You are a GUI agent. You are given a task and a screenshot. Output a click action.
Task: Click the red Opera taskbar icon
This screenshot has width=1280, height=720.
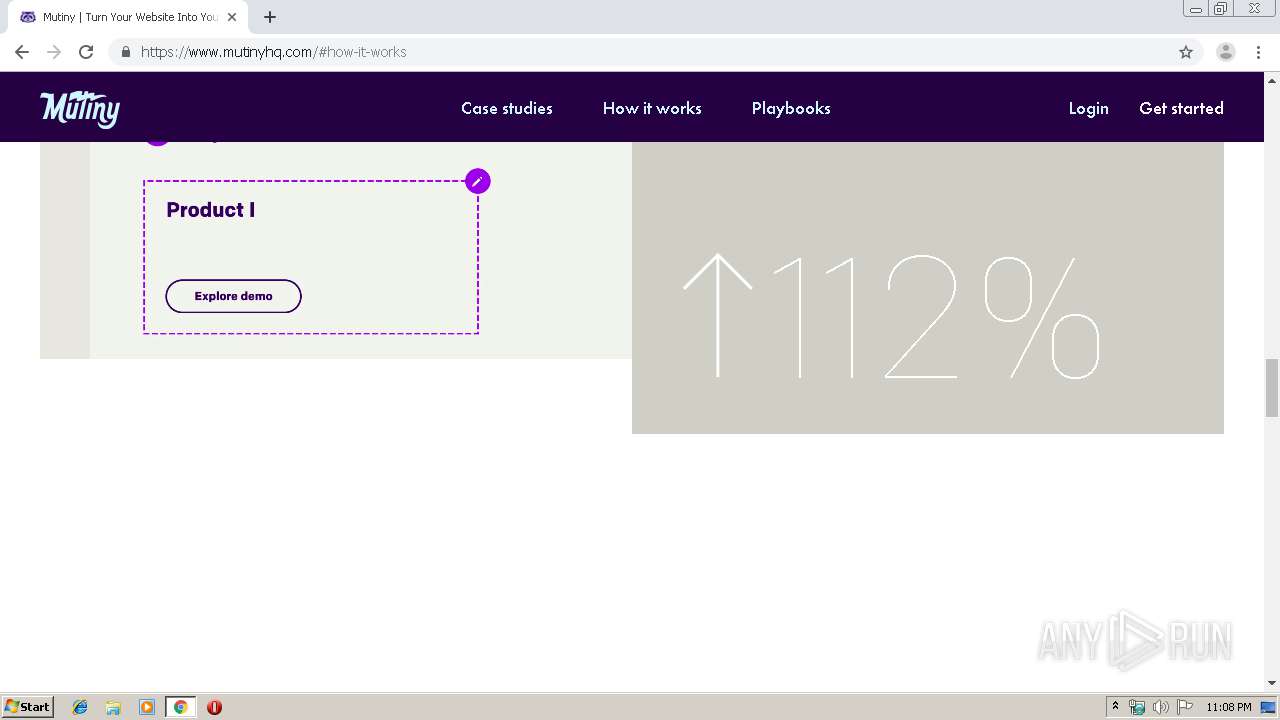click(214, 707)
